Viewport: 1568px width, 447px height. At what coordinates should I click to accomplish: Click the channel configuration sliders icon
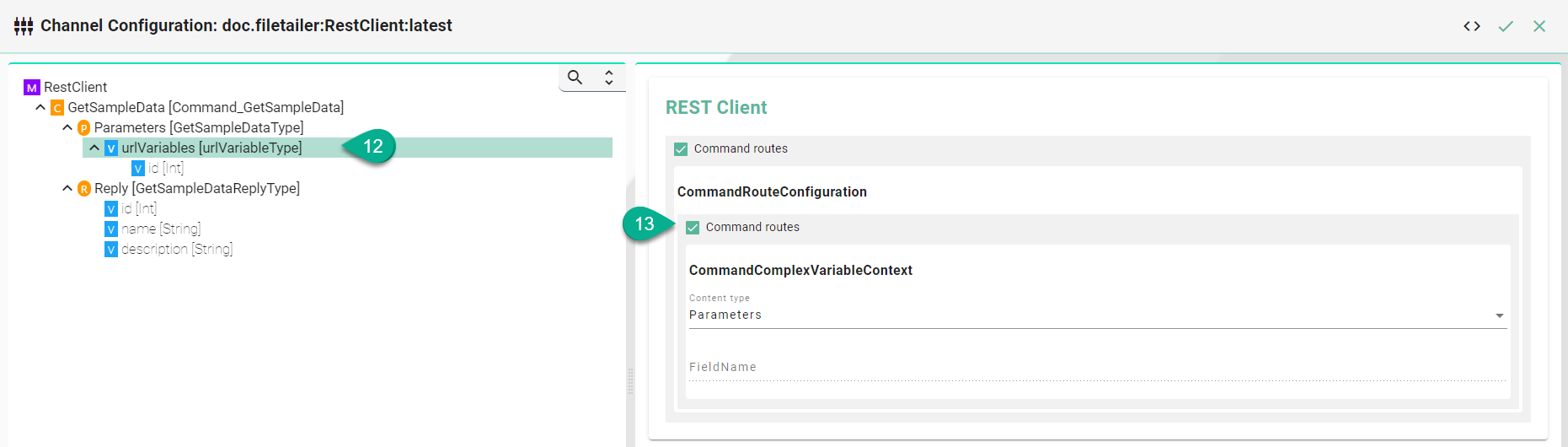[x=24, y=26]
